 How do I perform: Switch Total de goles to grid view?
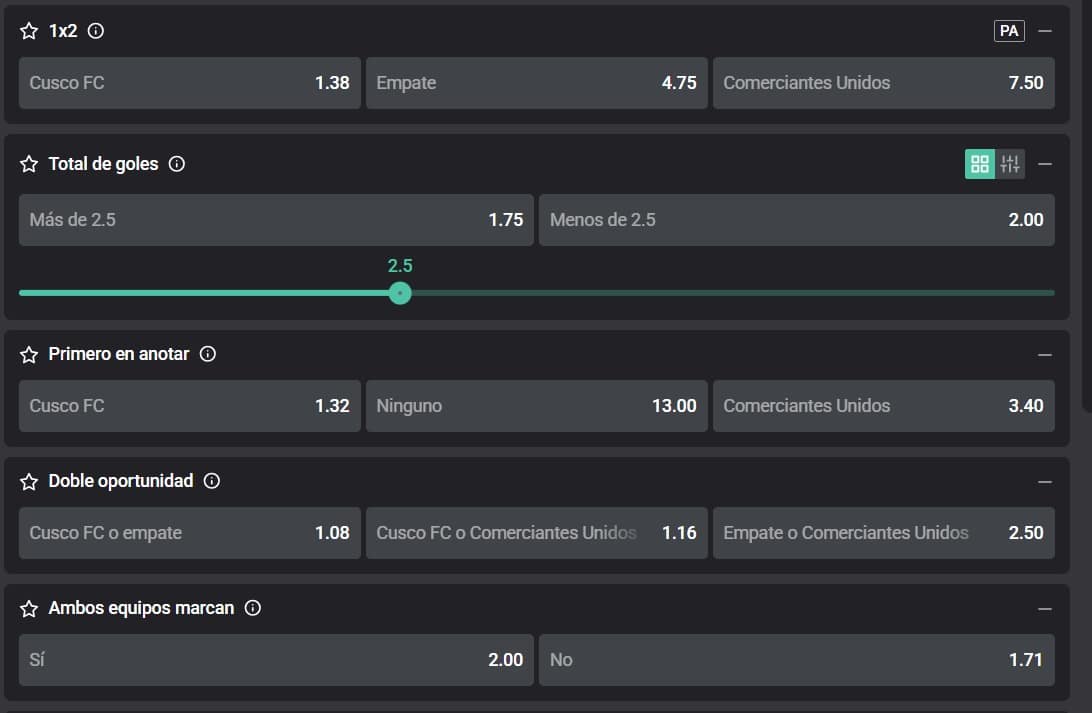(980, 164)
